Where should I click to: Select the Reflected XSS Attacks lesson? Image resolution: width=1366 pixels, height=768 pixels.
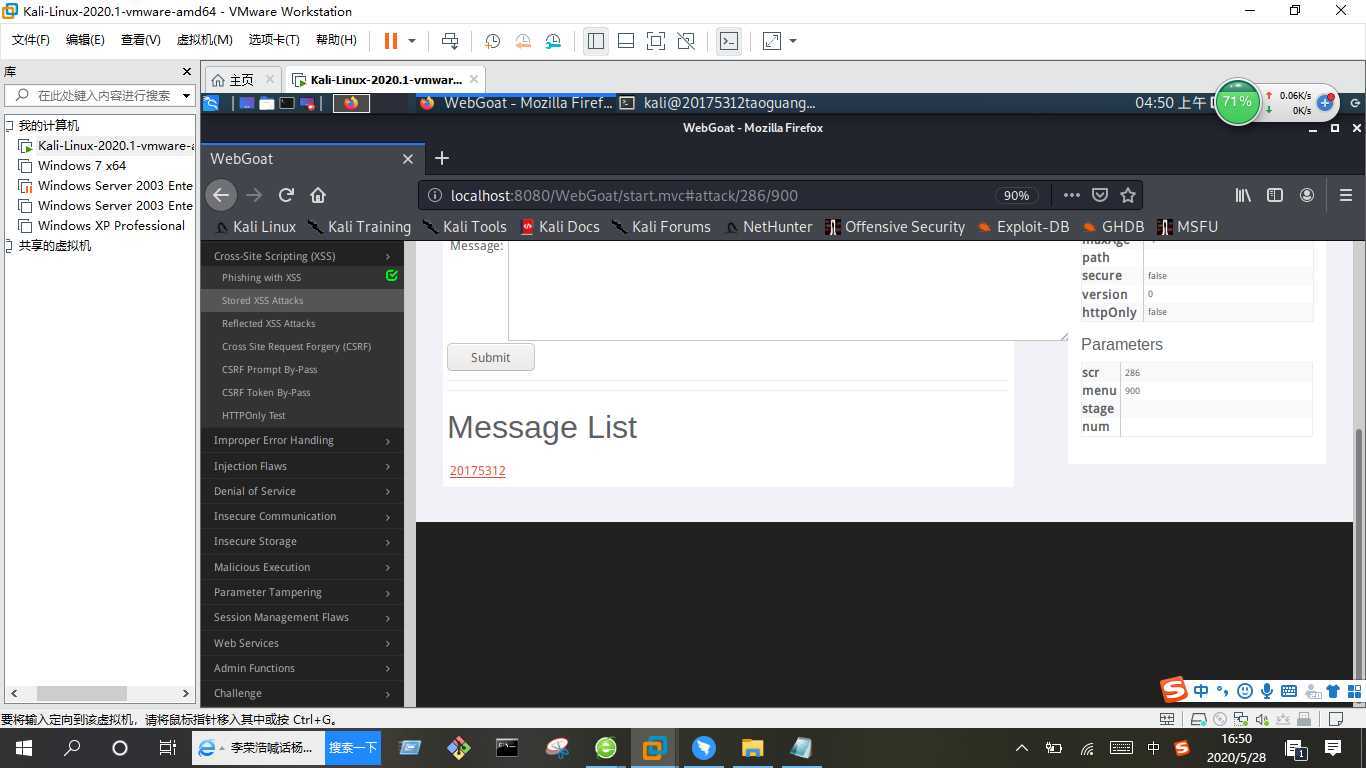point(268,324)
